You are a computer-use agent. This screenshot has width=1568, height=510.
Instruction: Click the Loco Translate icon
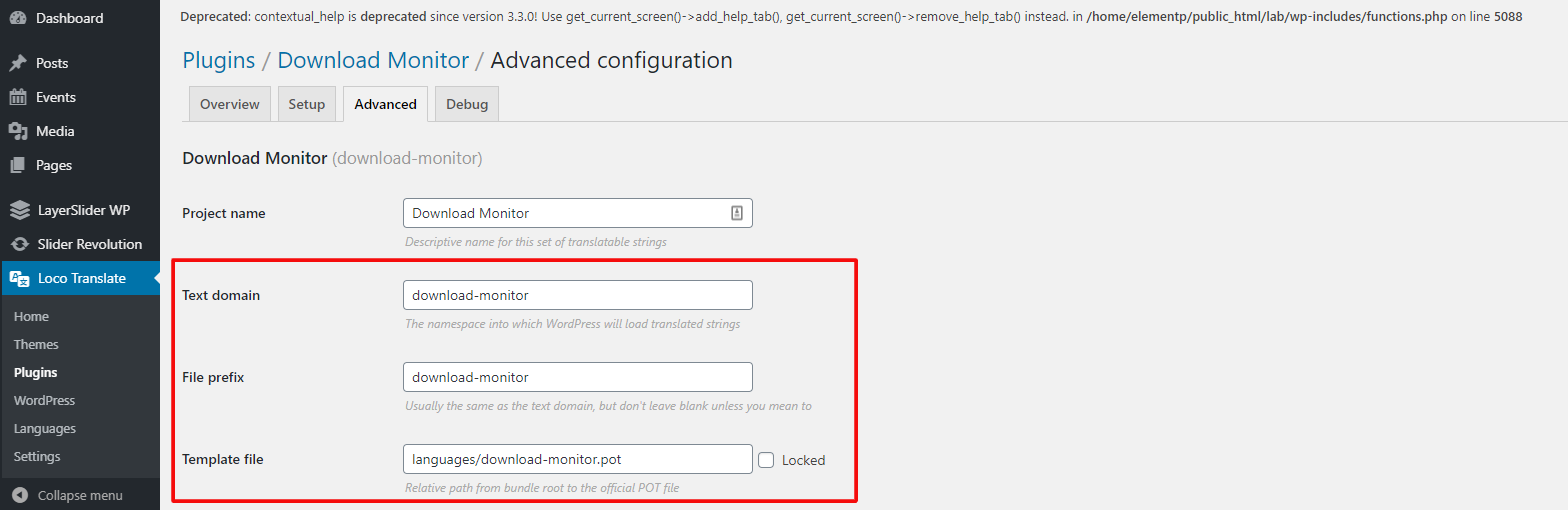pyautogui.click(x=19, y=278)
